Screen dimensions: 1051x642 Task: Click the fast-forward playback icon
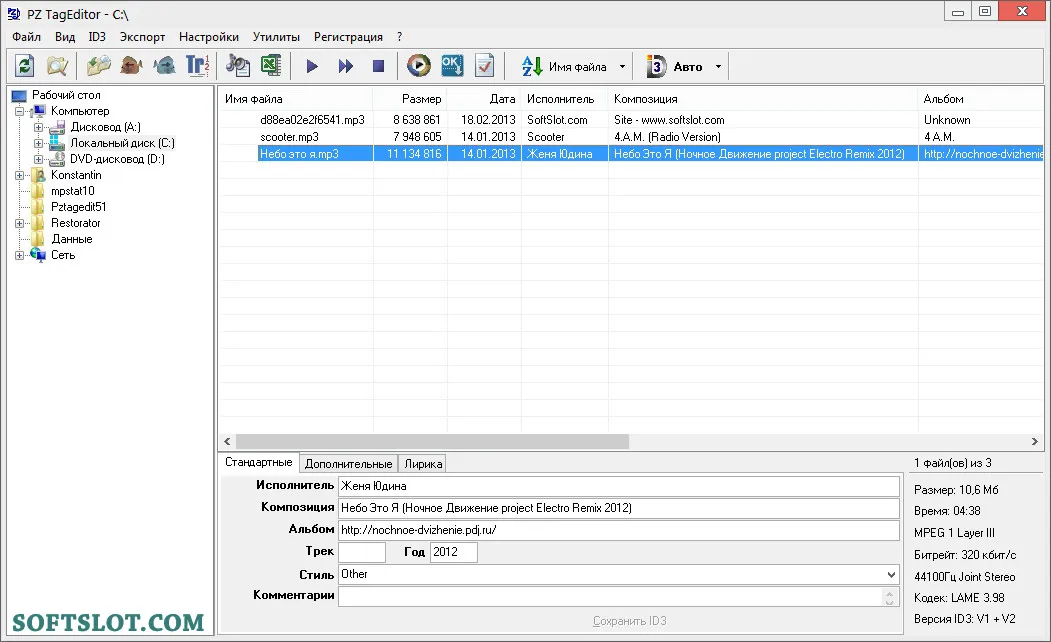pyautogui.click(x=345, y=66)
